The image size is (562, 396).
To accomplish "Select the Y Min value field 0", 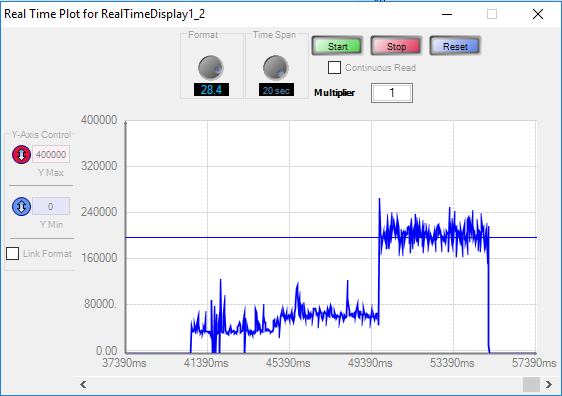I will point(51,206).
